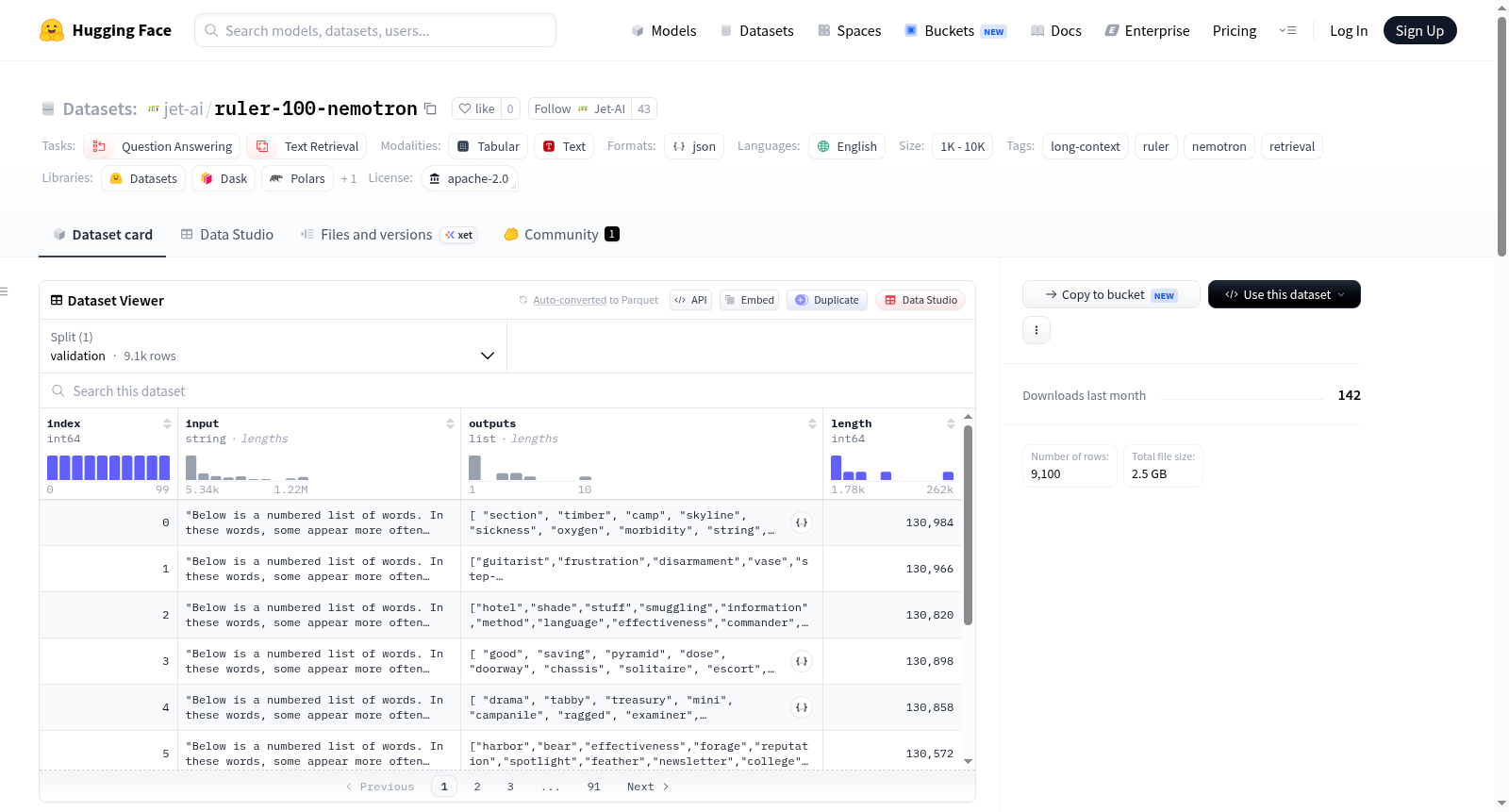Jump to page 91 of the viewer
Image resolution: width=1509 pixels, height=812 pixels.
point(593,787)
